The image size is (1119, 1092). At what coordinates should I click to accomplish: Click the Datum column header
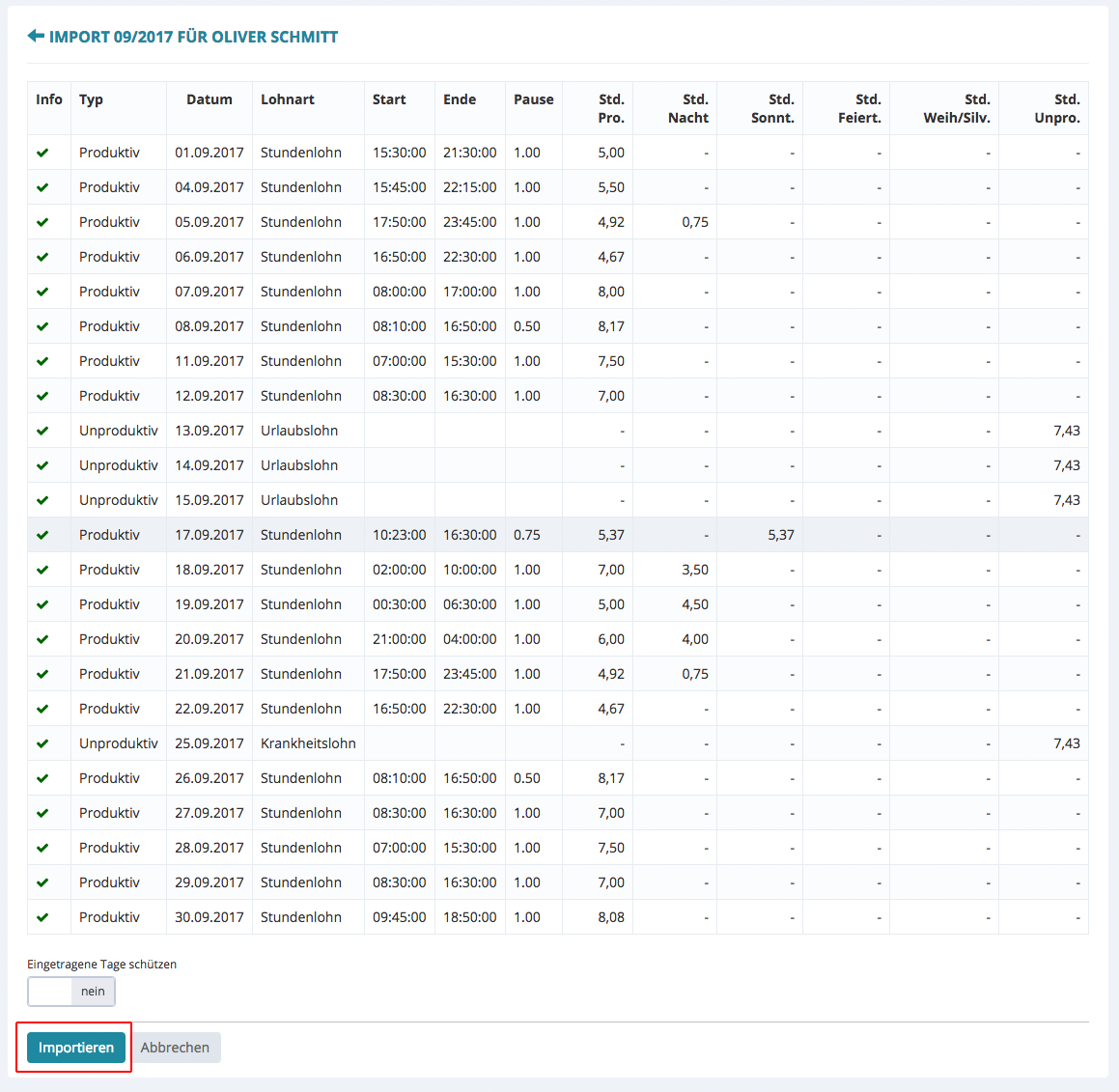(210, 99)
